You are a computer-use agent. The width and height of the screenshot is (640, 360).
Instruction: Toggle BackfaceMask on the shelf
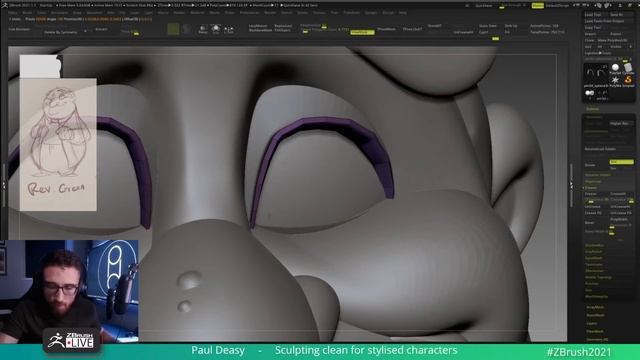(x=260, y=30)
